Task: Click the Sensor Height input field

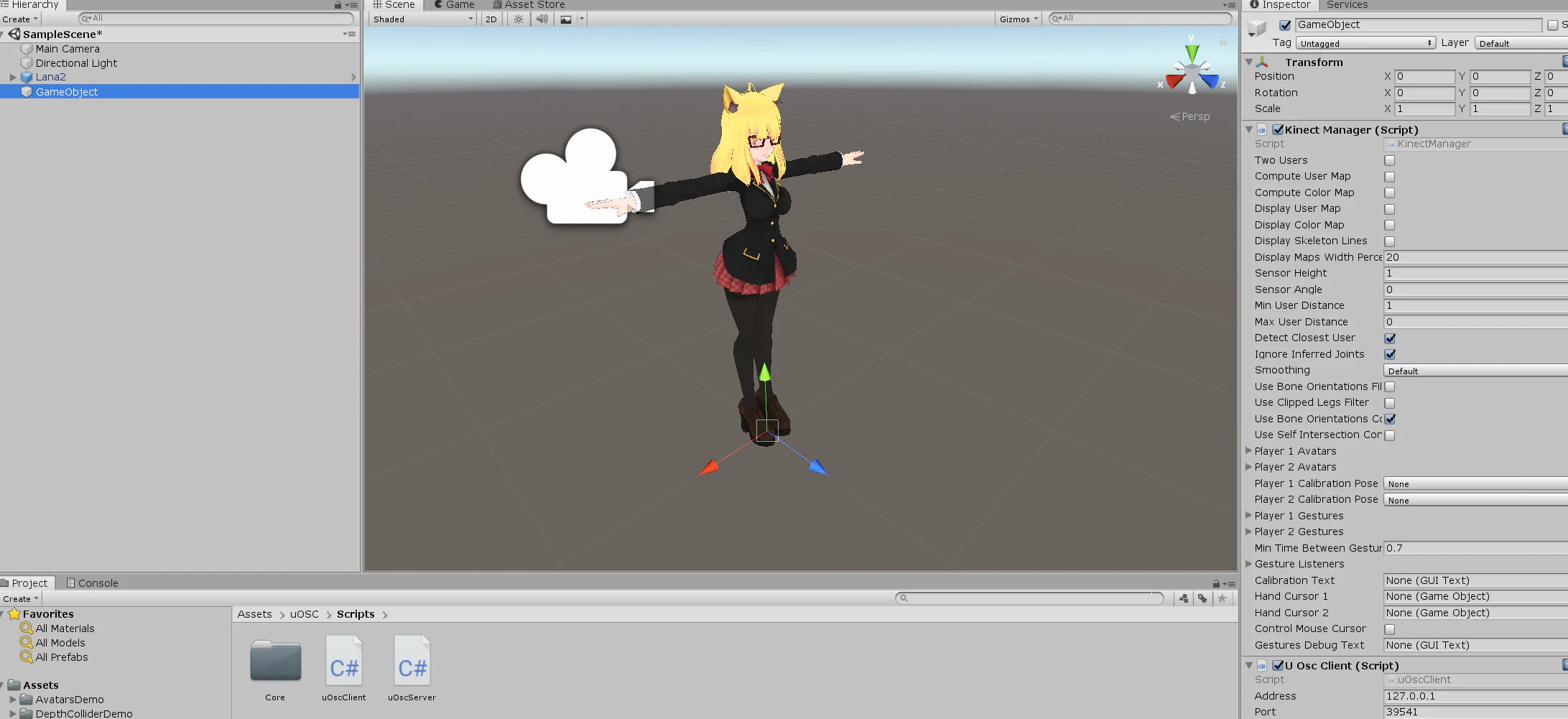Action: [1475, 274]
